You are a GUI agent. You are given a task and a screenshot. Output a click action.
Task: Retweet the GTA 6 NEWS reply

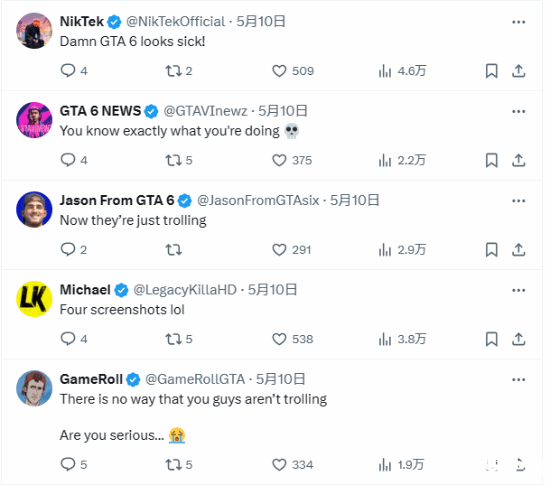tap(179, 161)
